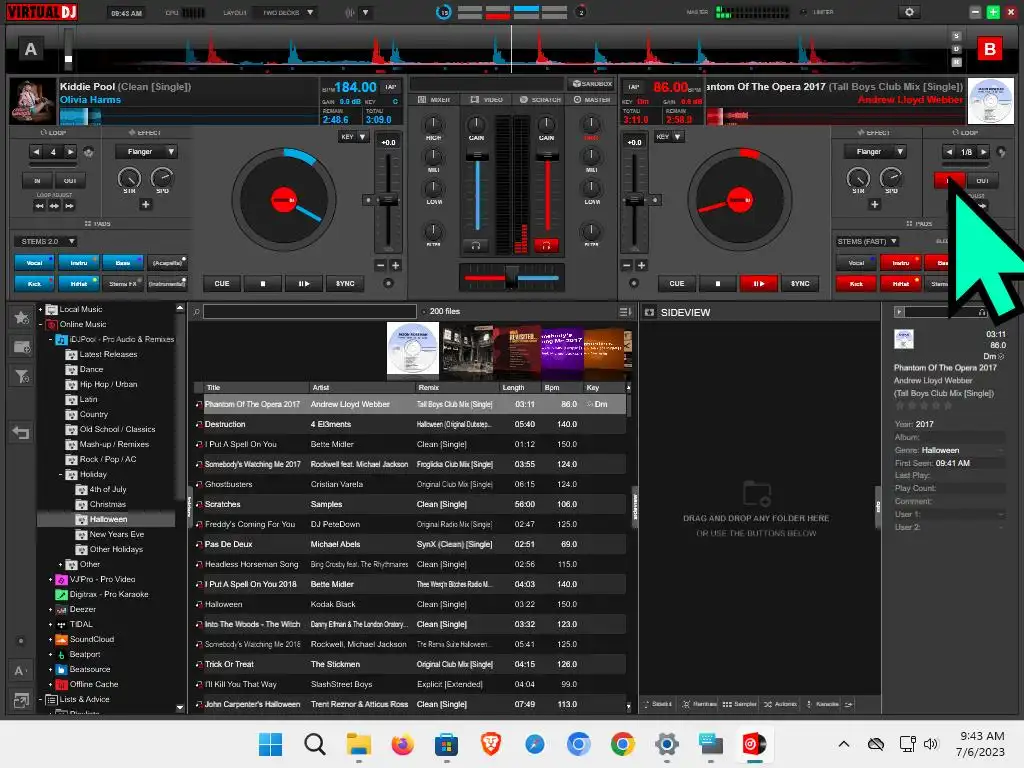This screenshot has height=768, width=1024.
Task: Open sidebar favorites folder icon
Action: (x=22, y=318)
